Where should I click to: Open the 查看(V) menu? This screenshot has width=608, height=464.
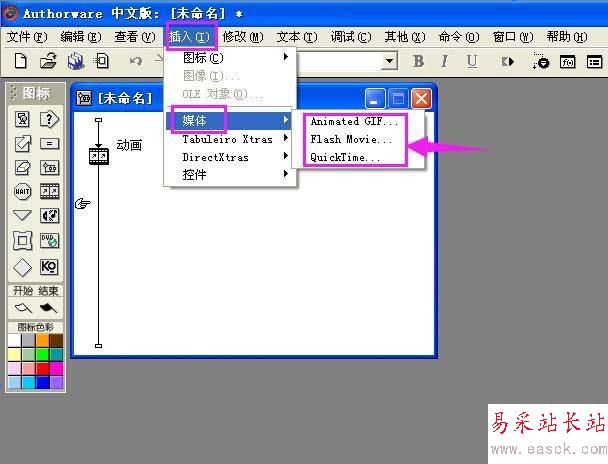point(135,37)
